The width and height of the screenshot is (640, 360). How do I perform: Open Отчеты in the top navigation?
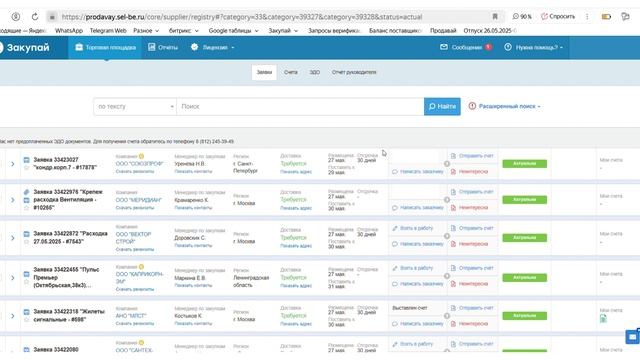(163, 47)
